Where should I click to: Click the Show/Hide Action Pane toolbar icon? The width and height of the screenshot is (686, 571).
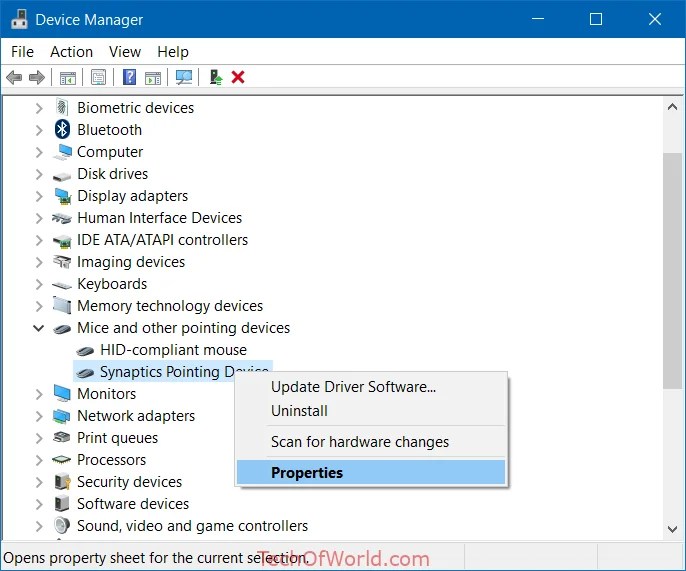(x=153, y=78)
